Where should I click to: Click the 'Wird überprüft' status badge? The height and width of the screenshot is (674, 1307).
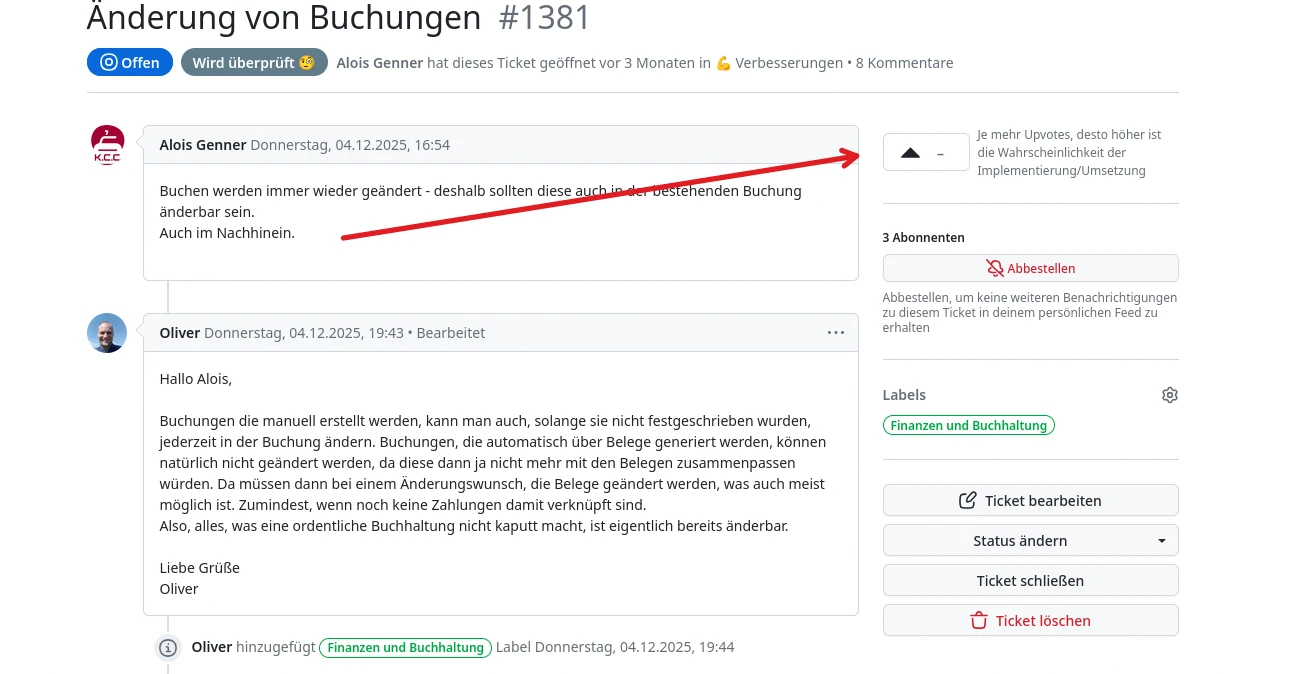point(254,62)
